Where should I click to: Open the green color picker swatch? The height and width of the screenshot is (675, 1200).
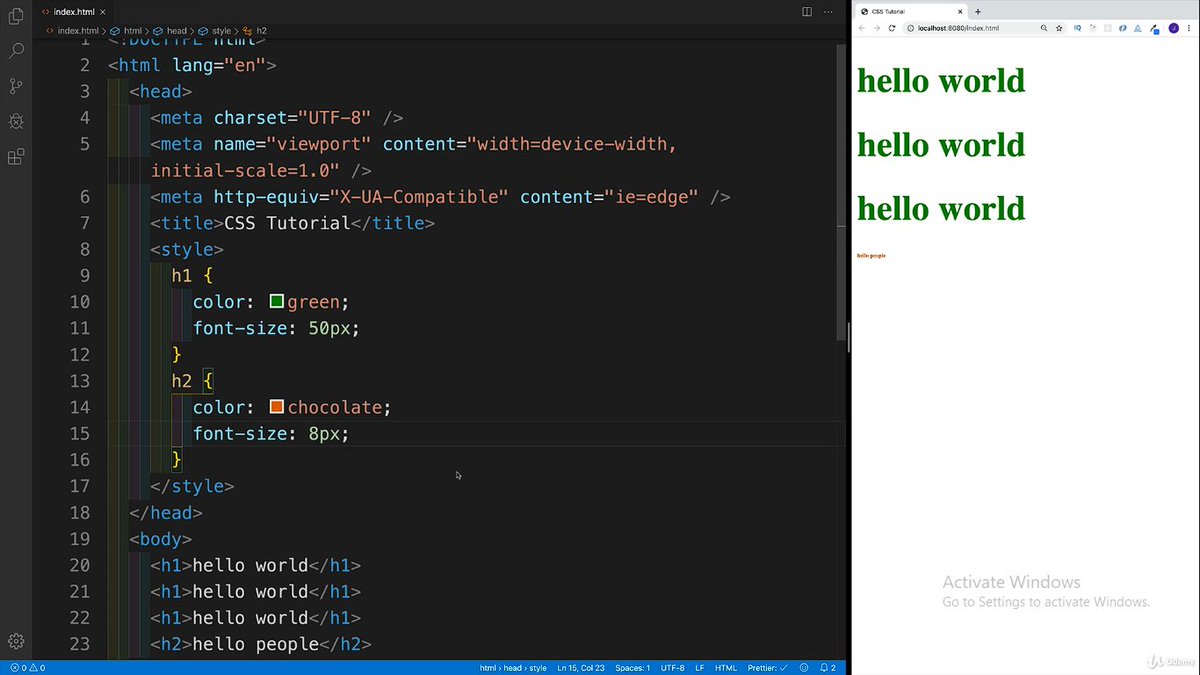277,301
